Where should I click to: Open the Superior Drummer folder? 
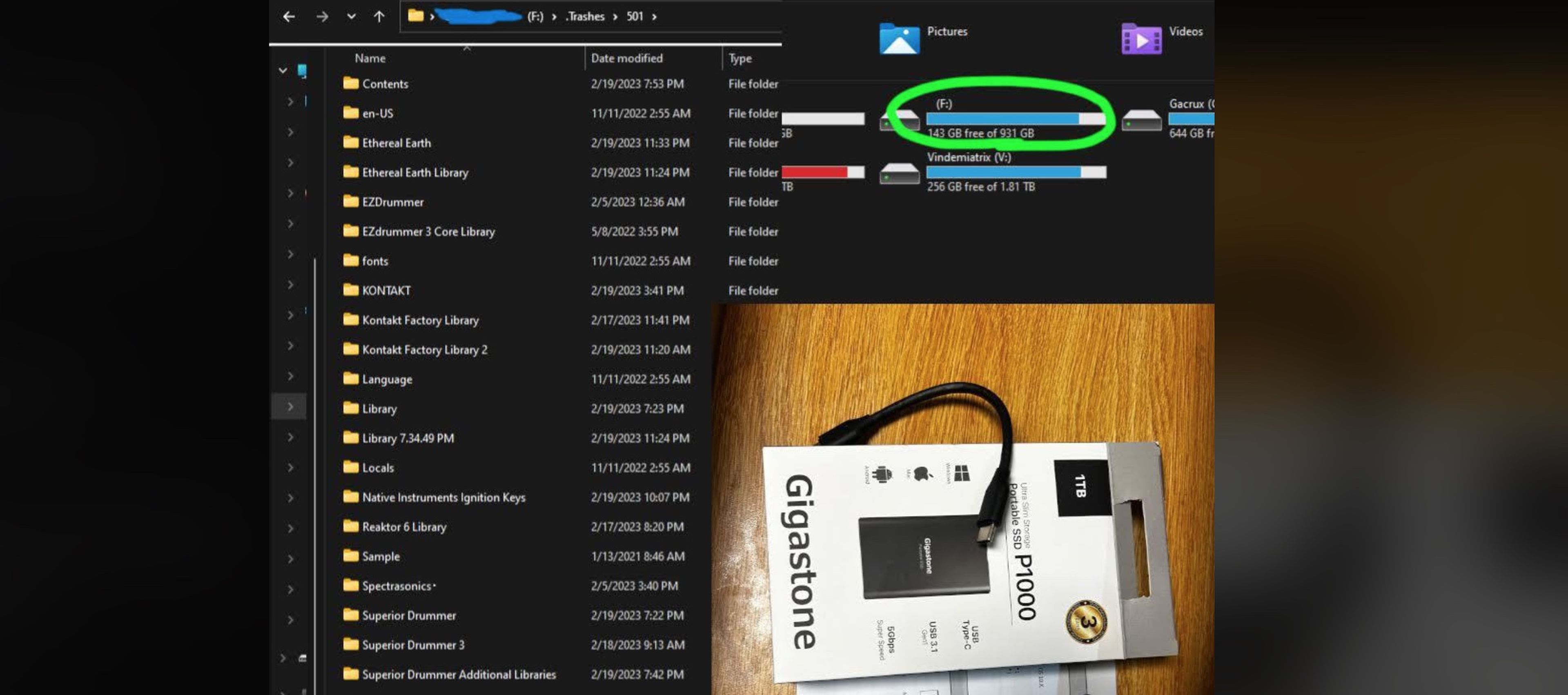(408, 614)
